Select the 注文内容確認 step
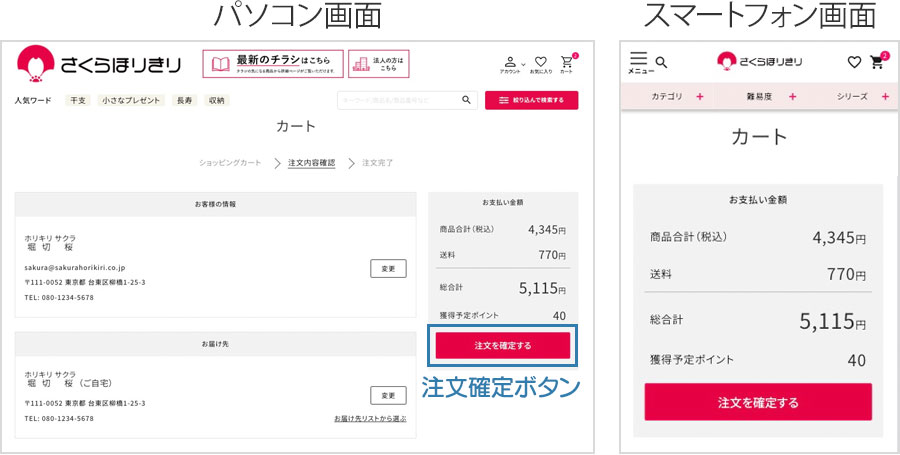This screenshot has height=455, width=900. pos(311,163)
